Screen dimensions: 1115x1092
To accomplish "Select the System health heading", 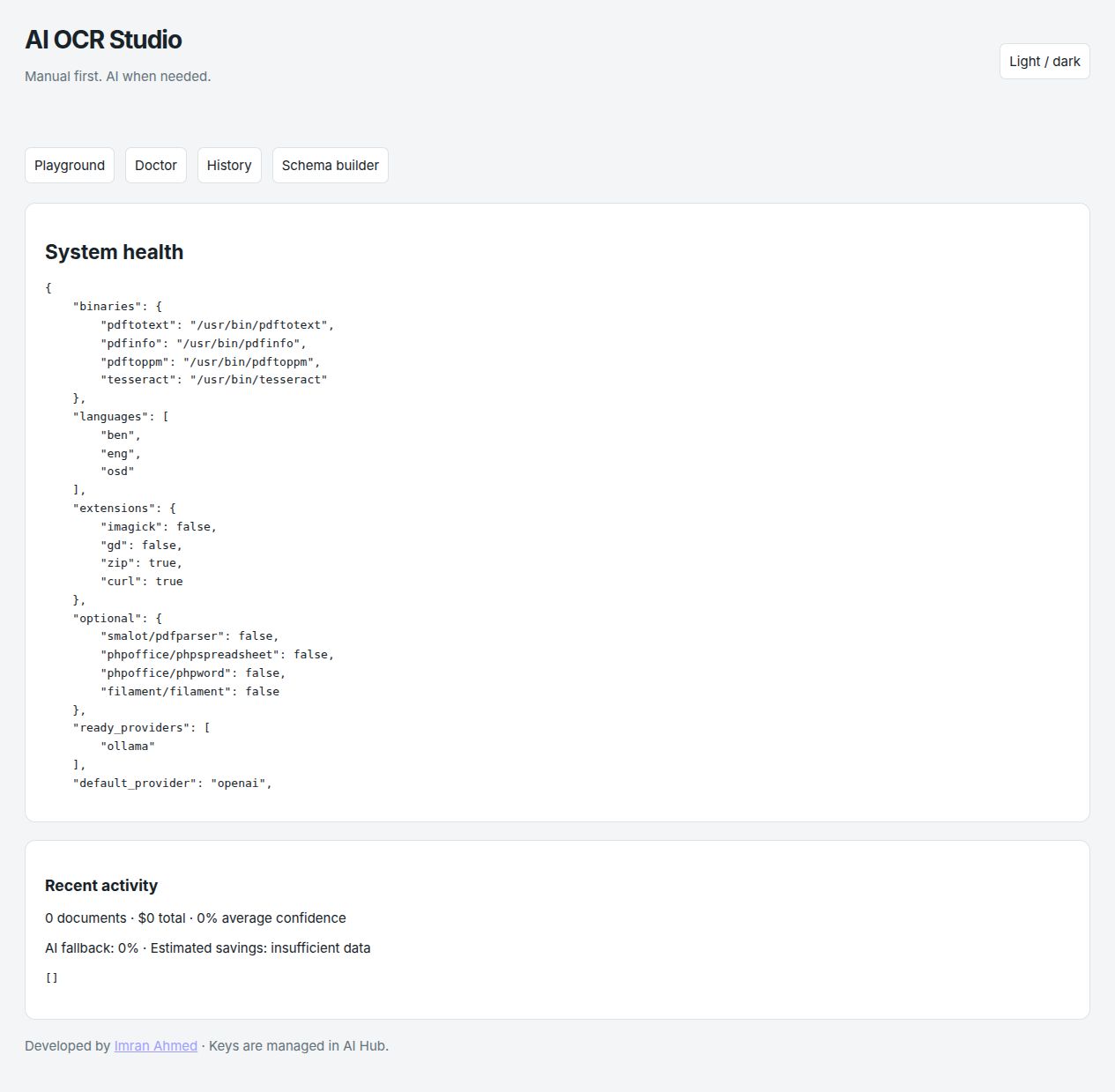I will point(115,252).
